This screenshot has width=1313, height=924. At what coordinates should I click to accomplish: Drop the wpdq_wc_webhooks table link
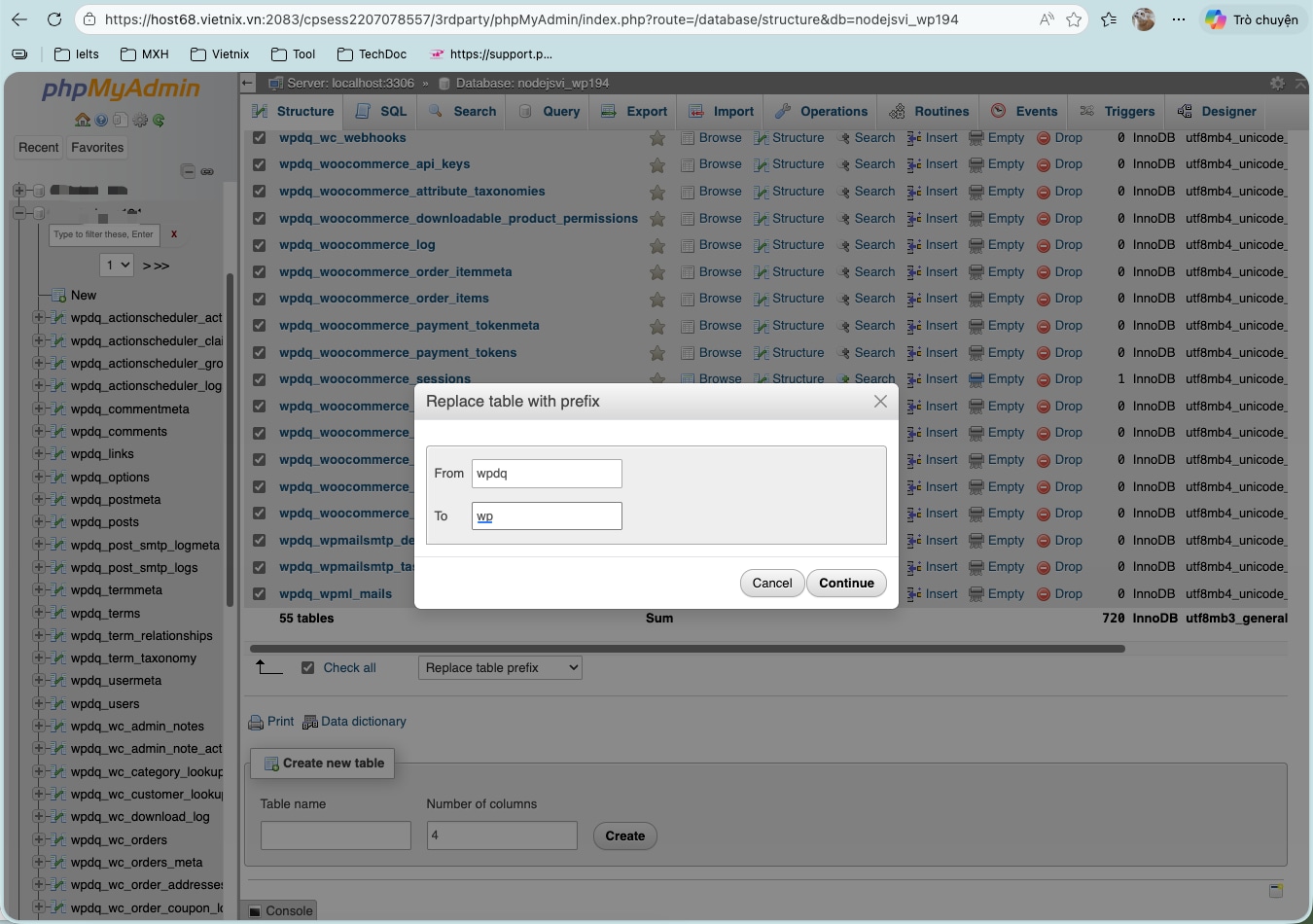click(x=1060, y=138)
